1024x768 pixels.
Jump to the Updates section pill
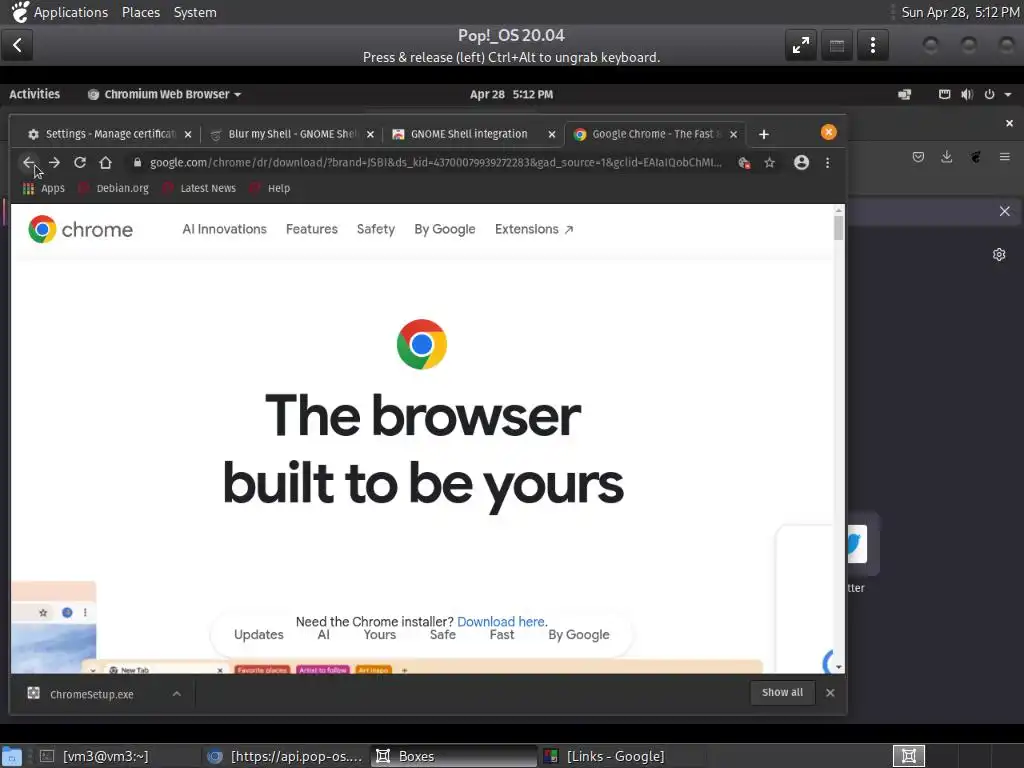259,635
